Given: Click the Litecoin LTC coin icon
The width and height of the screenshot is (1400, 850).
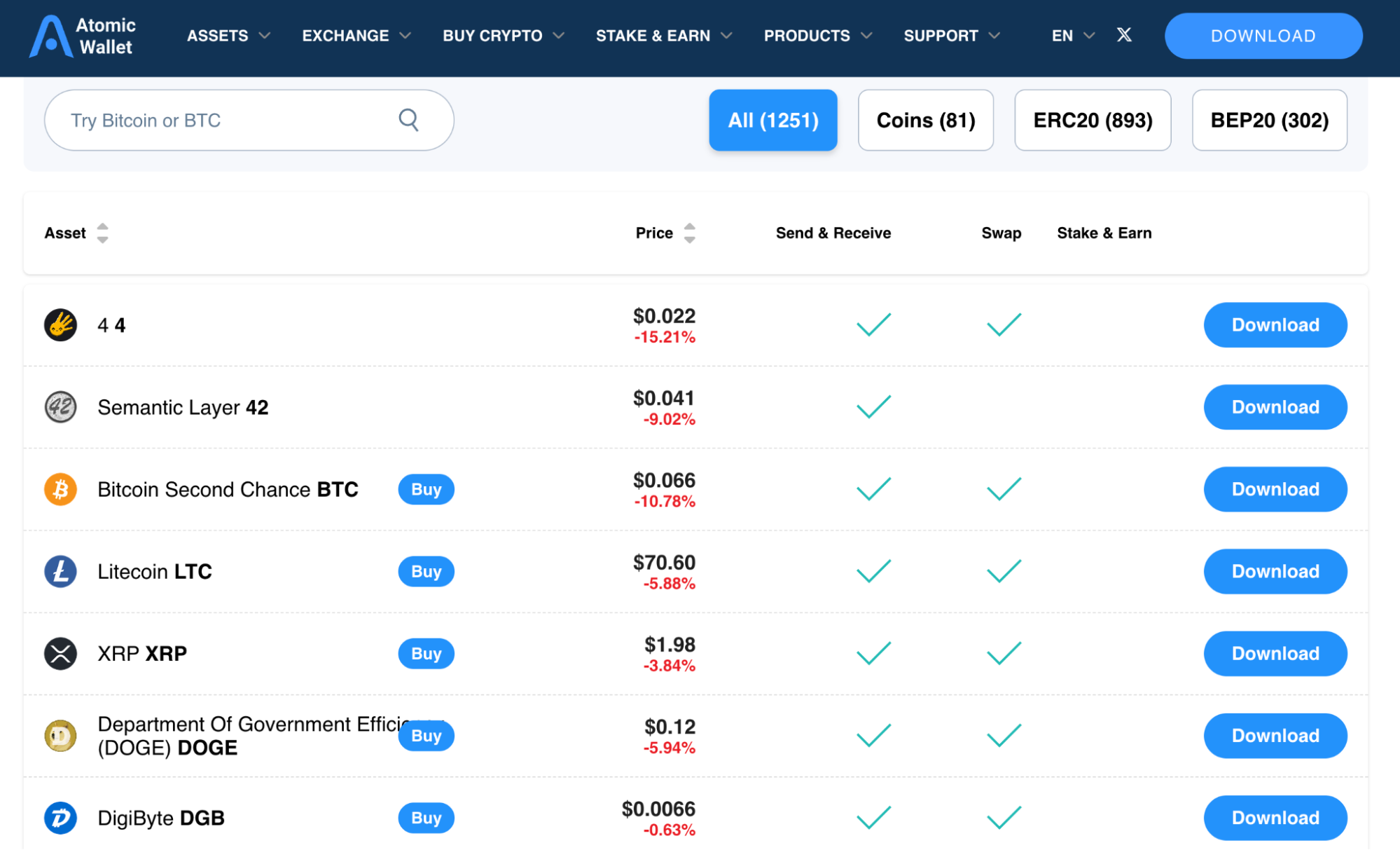Looking at the screenshot, I should (x=60, y=571).
